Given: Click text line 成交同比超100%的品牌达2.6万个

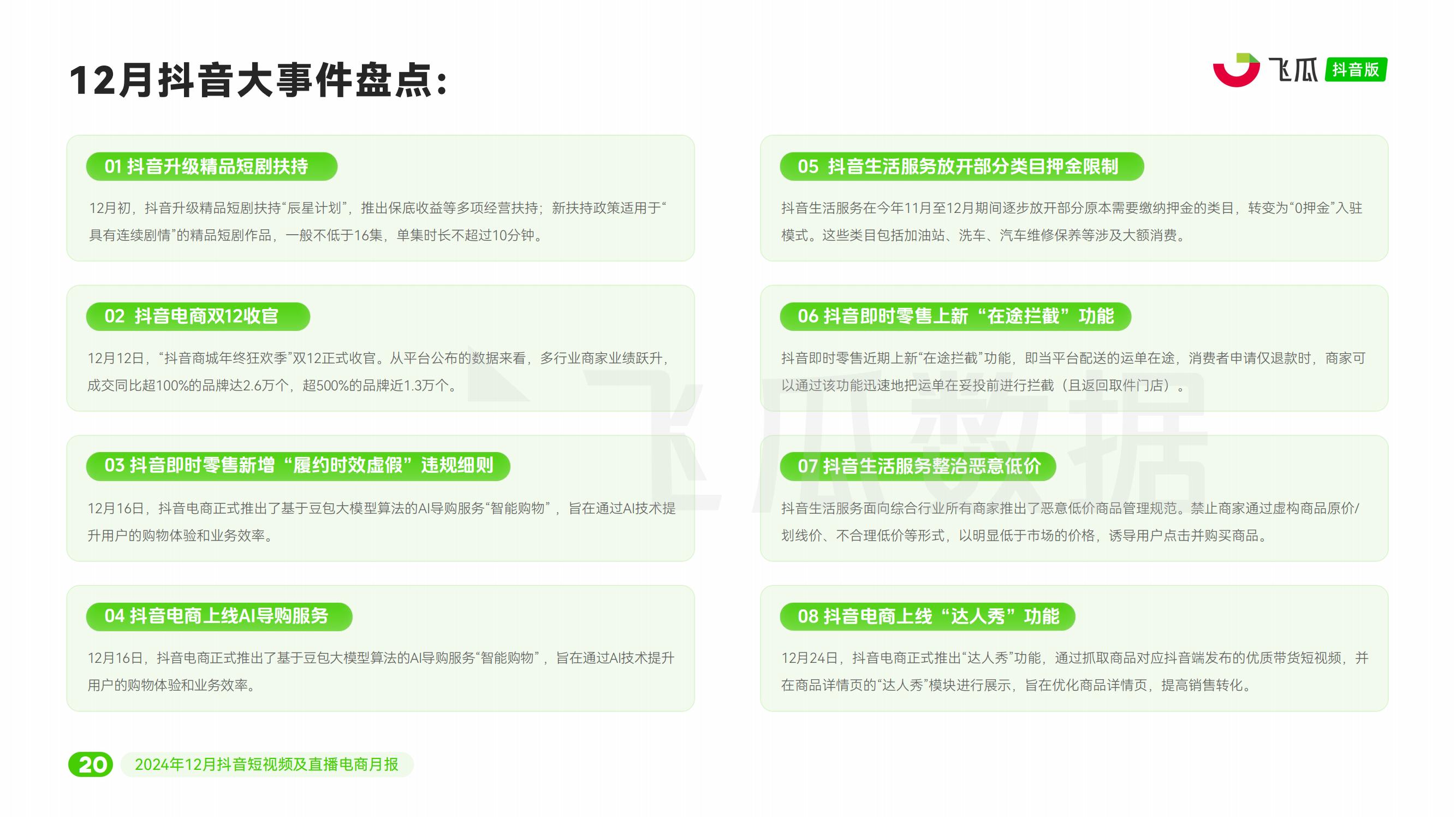Looking at the screenshot, I should click(273, 385).
